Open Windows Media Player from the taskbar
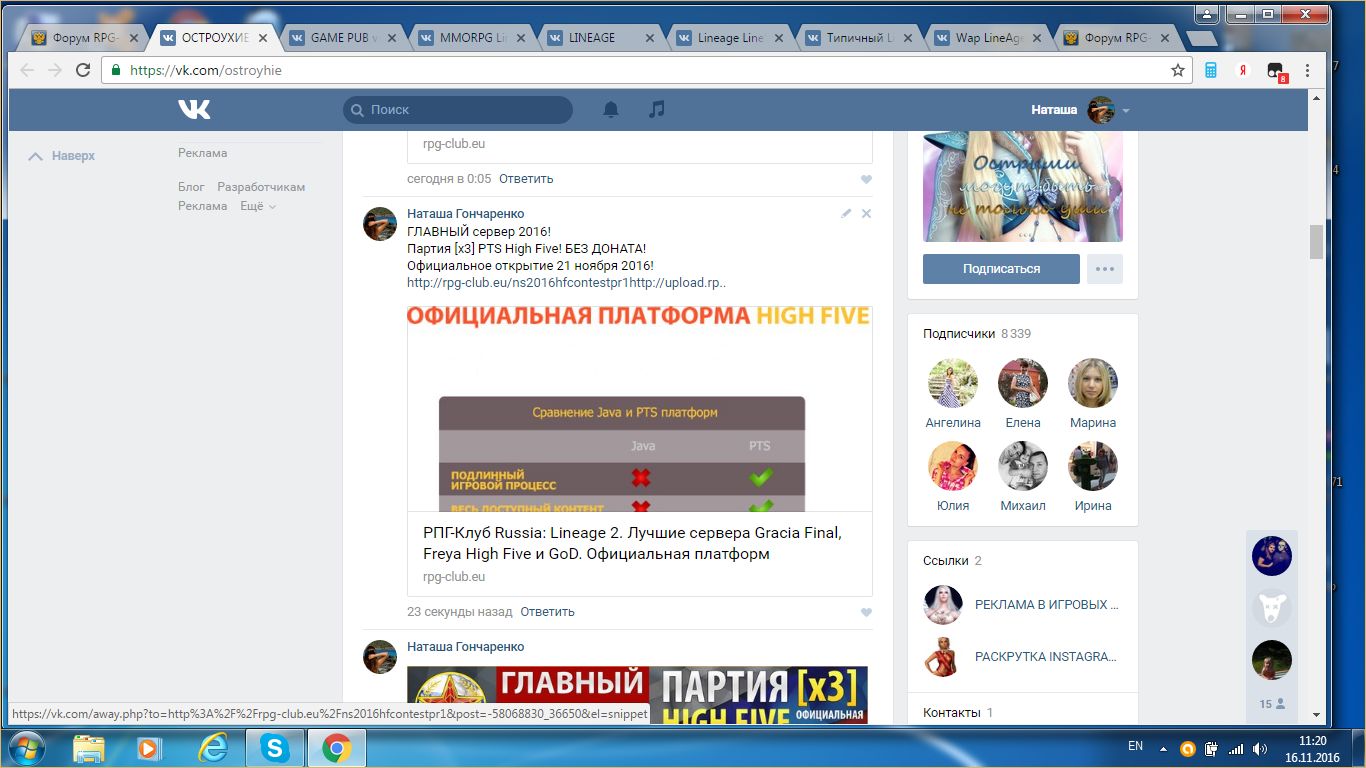The image size is (1366, 768). pos(149,747)
